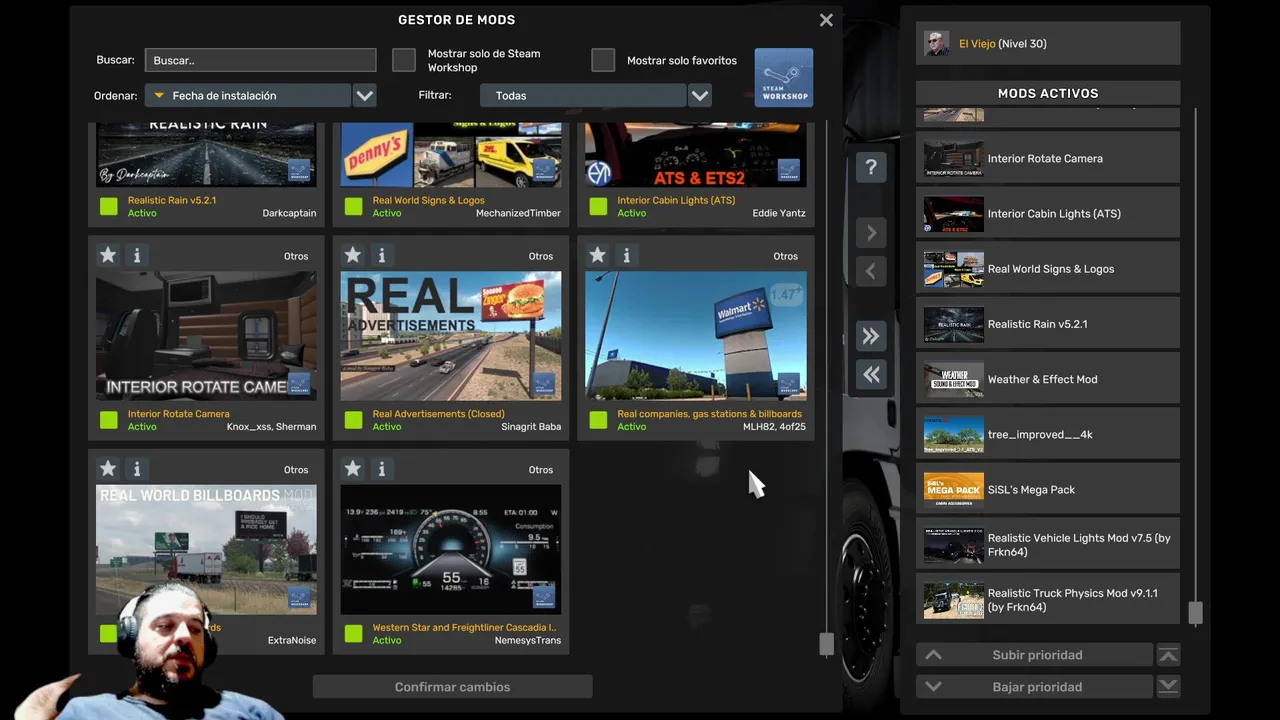Select Real World Signs & Logos in active mods
The width and height of the screenshot is (1280, 720).
point(1048,268)
